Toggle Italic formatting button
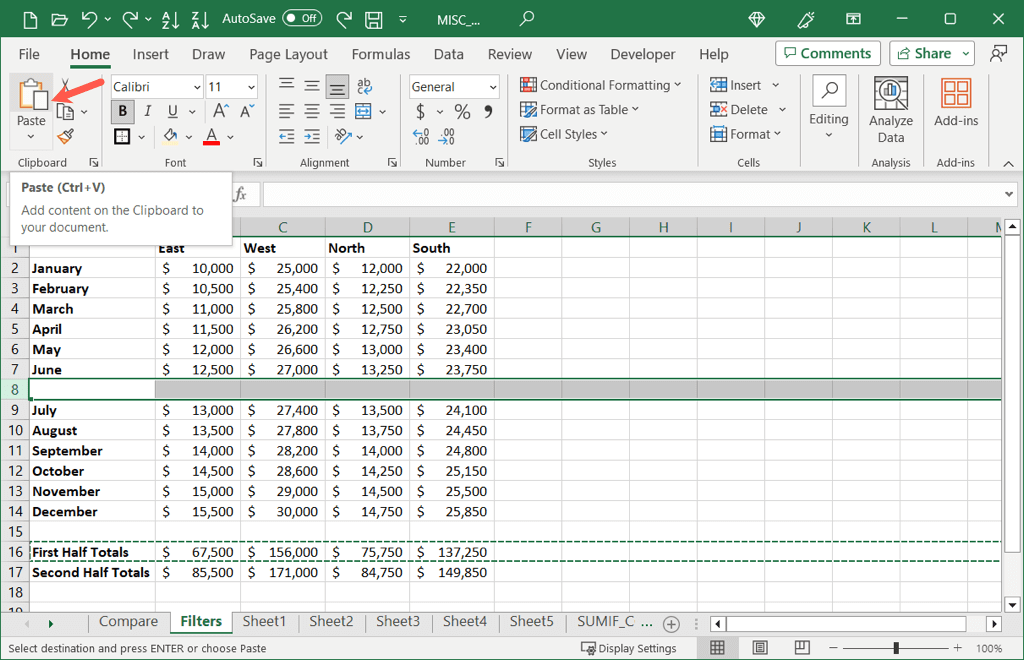Screen dimensions: 1024x660 (x=148, y=111)
